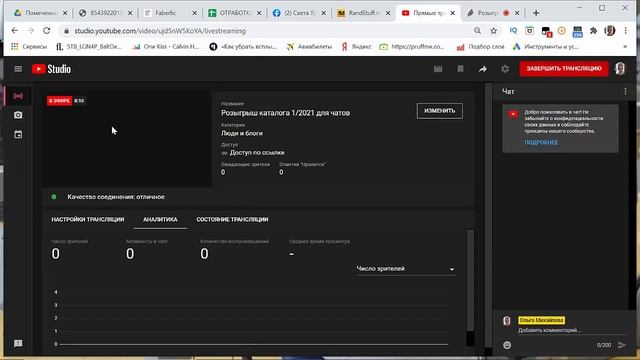640x360 pixels.
Task: Click Качество соединения: отличное status
Action: tap(116, 197)
